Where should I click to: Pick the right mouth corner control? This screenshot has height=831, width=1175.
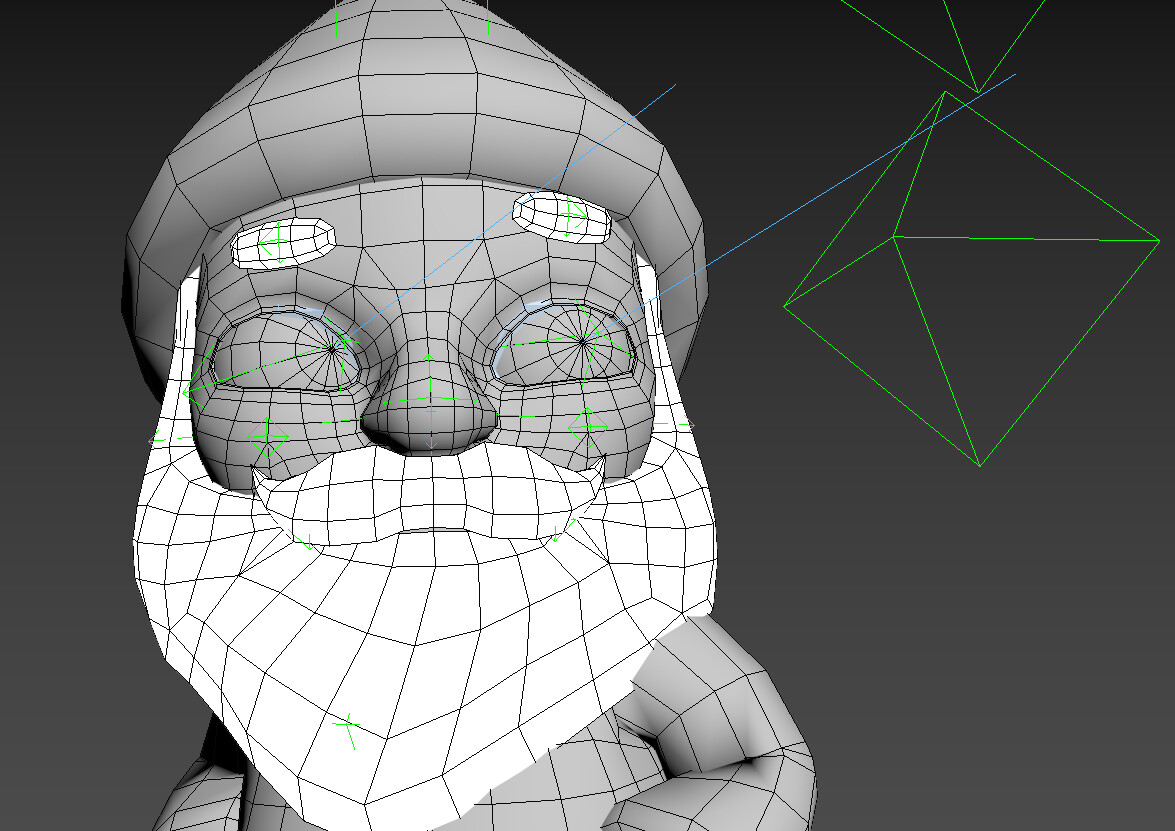tap(563, 532)
